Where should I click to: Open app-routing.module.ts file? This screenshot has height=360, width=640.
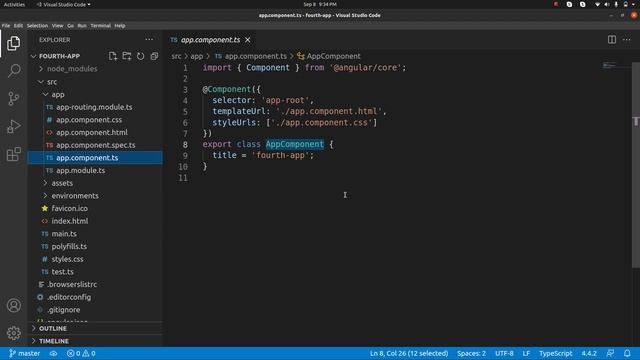pyautogui.click(x=94, y=107)
